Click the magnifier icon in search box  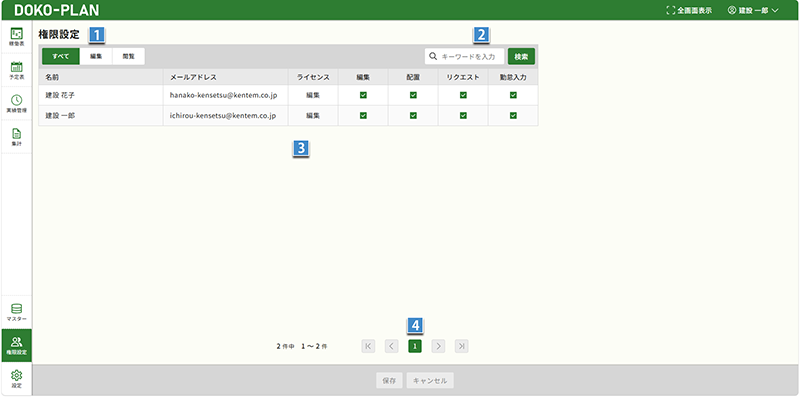coord(433,56)
